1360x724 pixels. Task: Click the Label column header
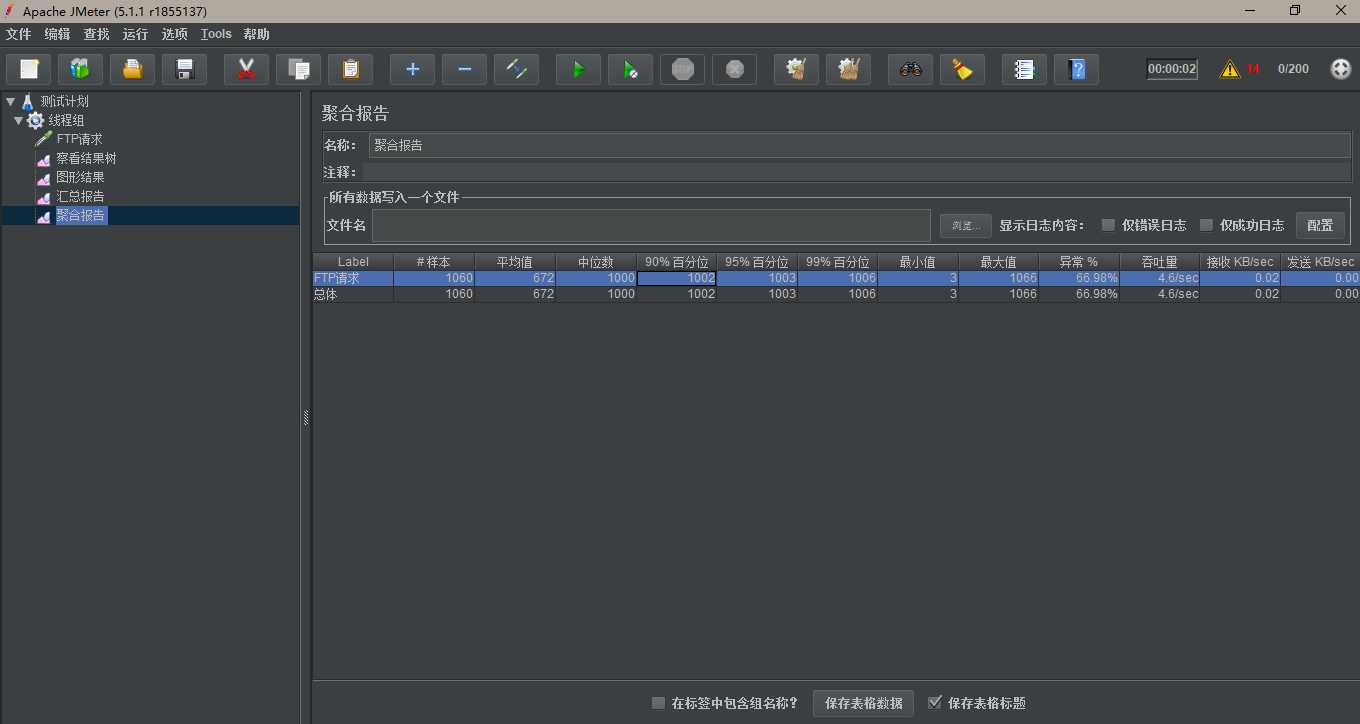click(353, 262)
